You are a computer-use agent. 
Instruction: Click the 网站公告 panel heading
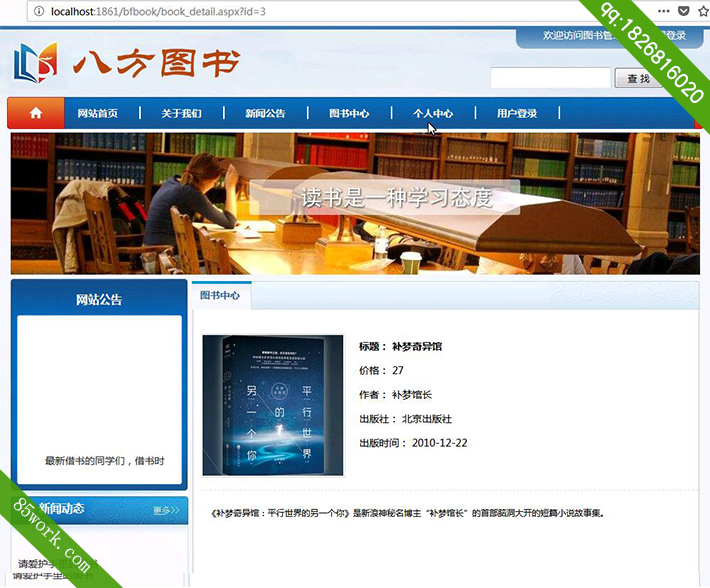(x=99, y=300)
